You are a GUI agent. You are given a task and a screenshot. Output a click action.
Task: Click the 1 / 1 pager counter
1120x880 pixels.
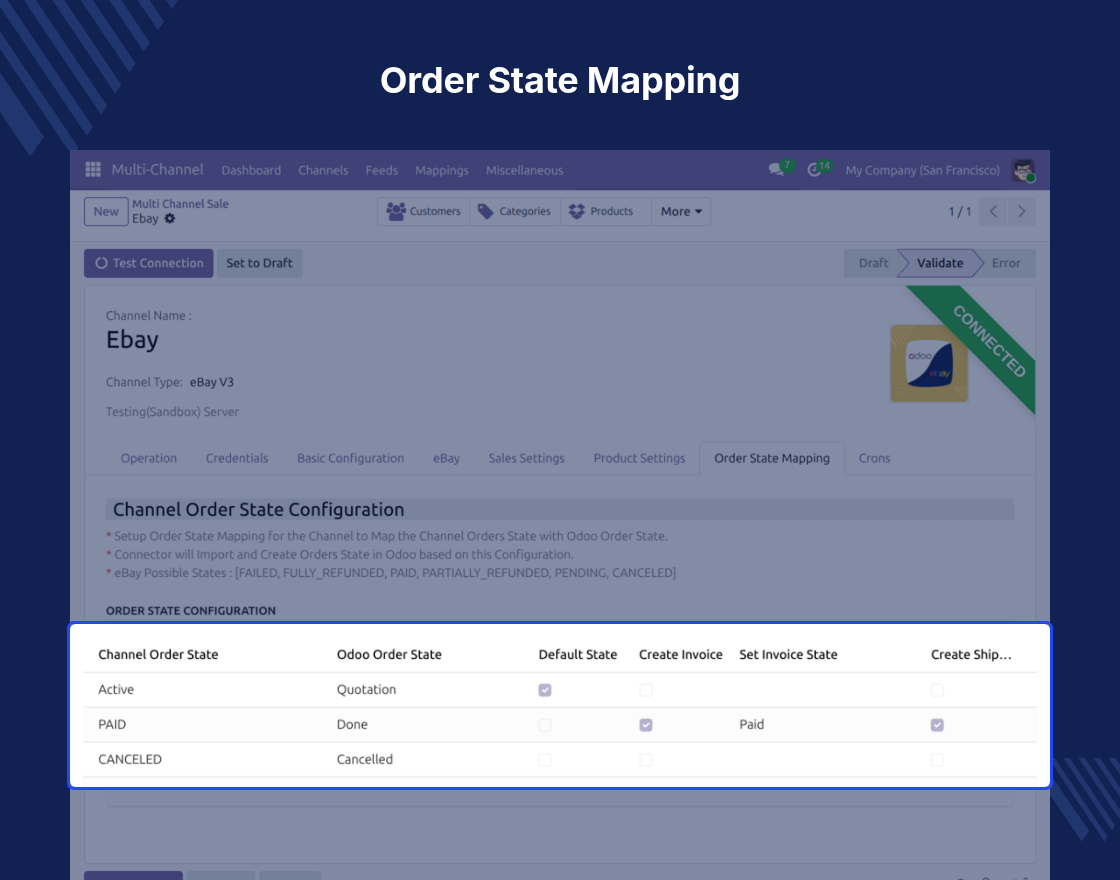[959, 211]
